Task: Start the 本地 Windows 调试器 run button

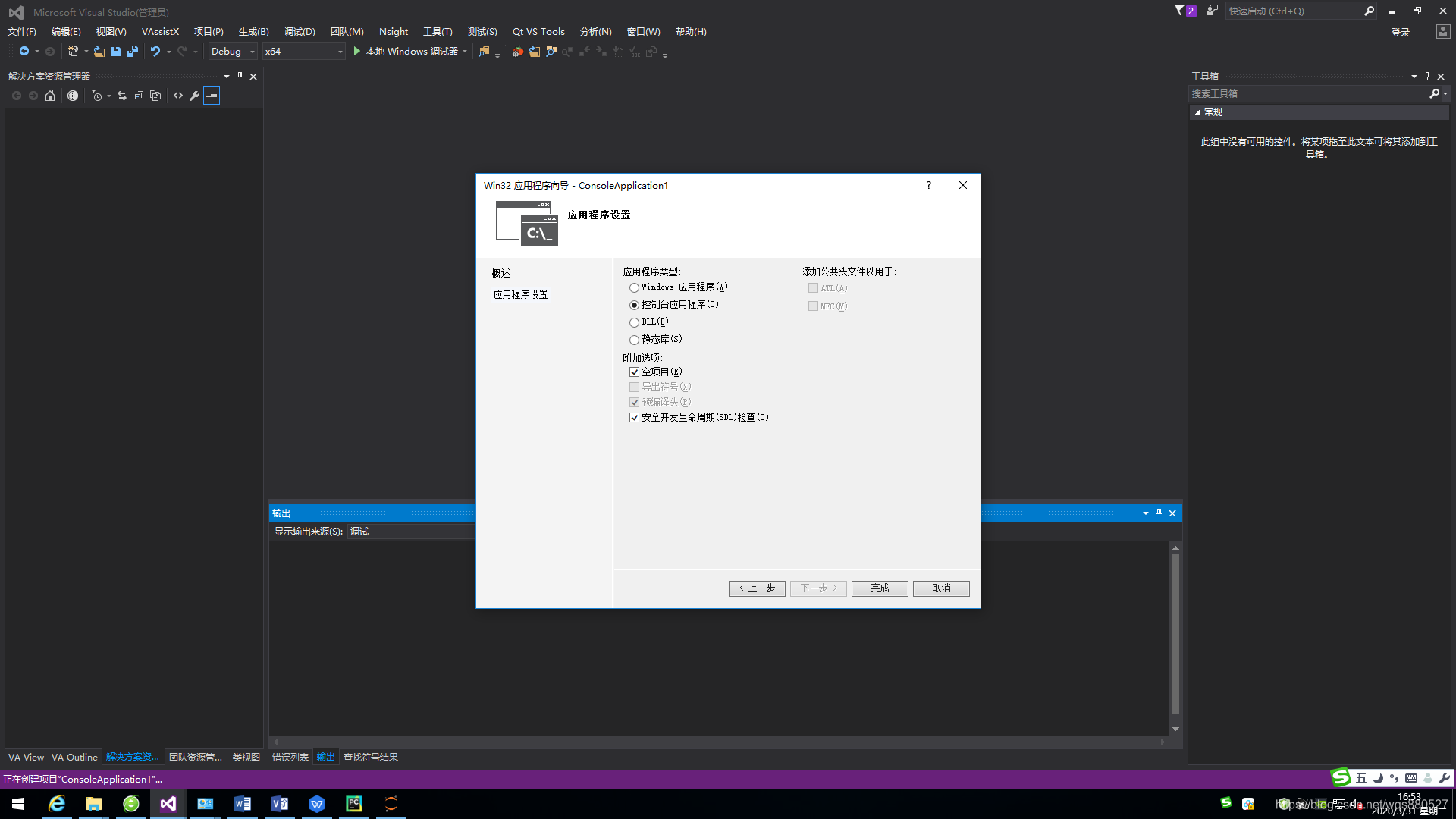Action: [x=405, y=52]
